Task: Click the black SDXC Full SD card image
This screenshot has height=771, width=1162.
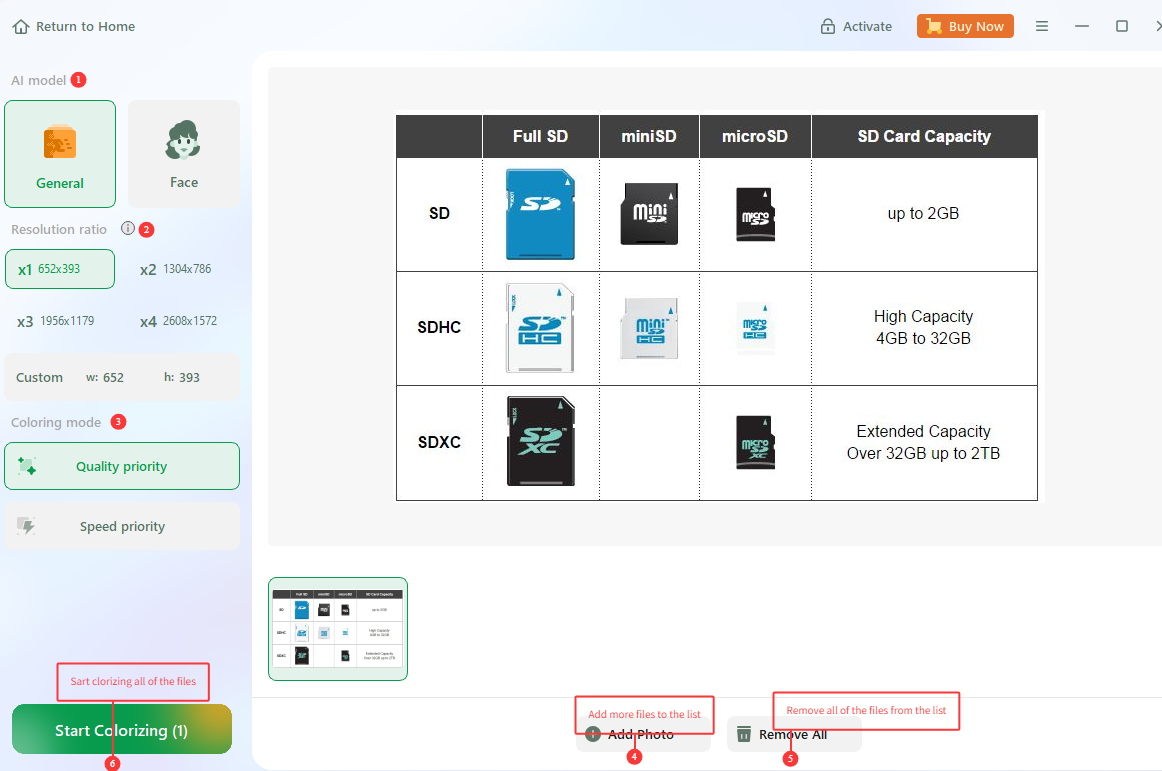Action: pyautogui.click(x=540, y=441)
